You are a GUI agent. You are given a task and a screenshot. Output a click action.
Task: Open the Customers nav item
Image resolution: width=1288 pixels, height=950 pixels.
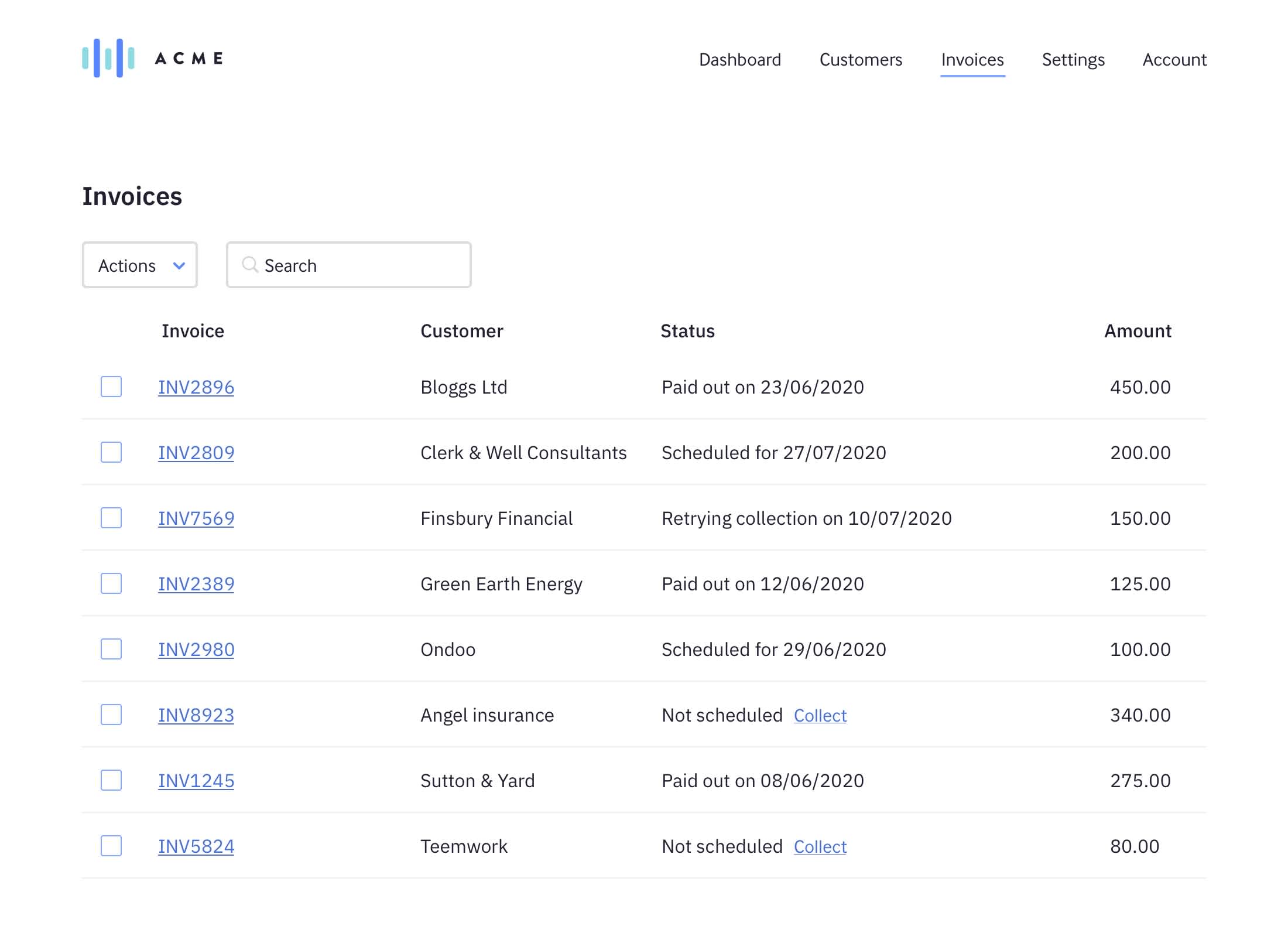pyautogui.click(x=861, y=60)
